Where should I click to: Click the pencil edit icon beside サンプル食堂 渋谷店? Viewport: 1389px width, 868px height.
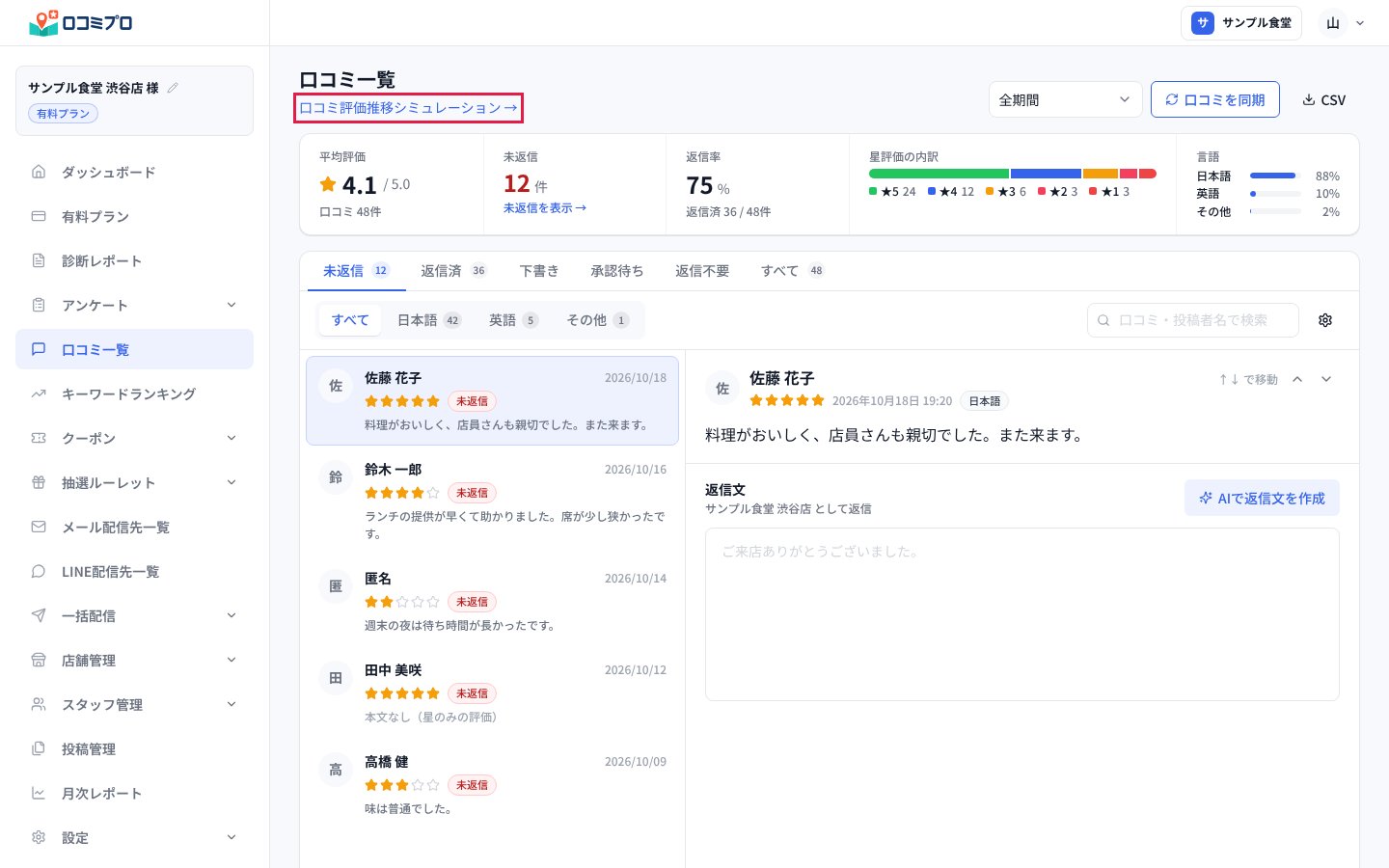(x=173, y=88)
